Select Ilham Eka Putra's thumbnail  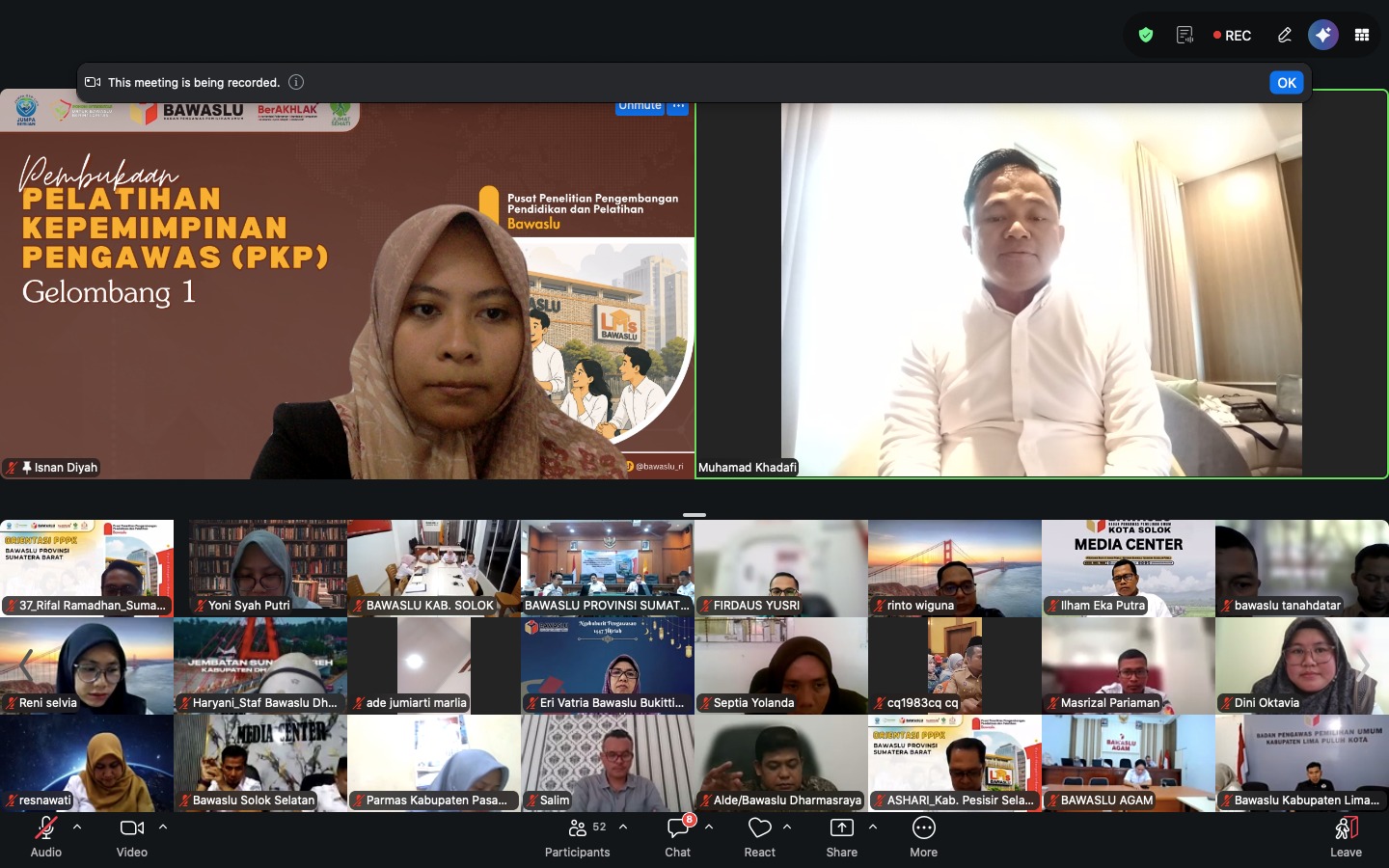[1129, 568]
